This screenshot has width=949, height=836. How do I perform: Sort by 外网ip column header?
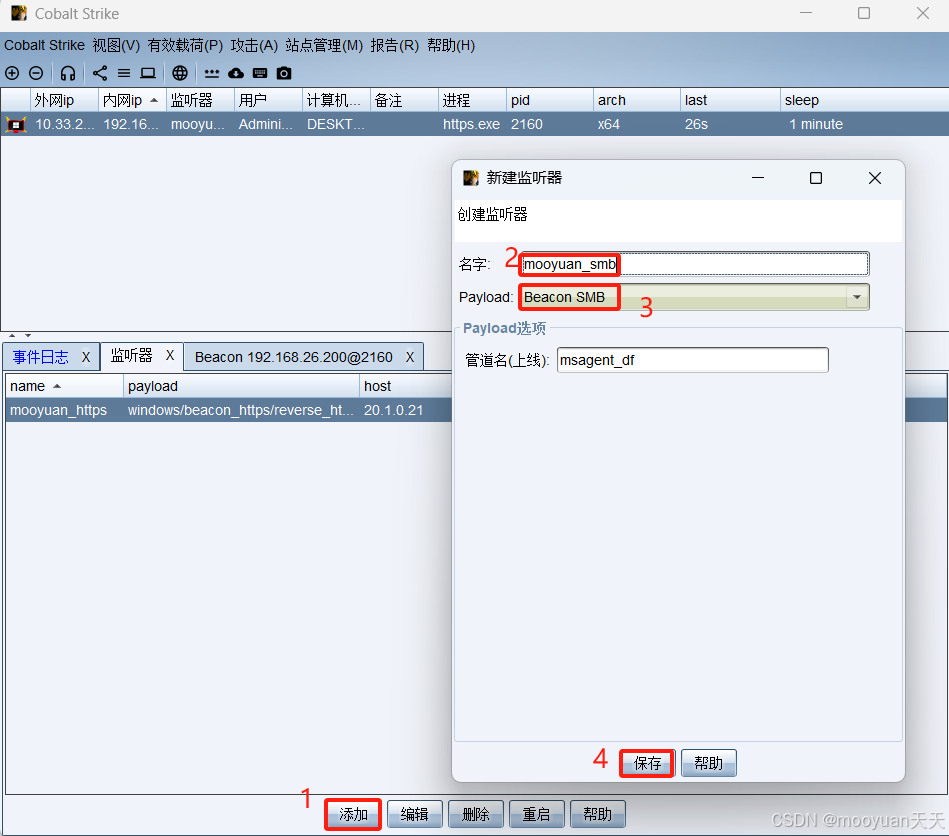(64, 100)
